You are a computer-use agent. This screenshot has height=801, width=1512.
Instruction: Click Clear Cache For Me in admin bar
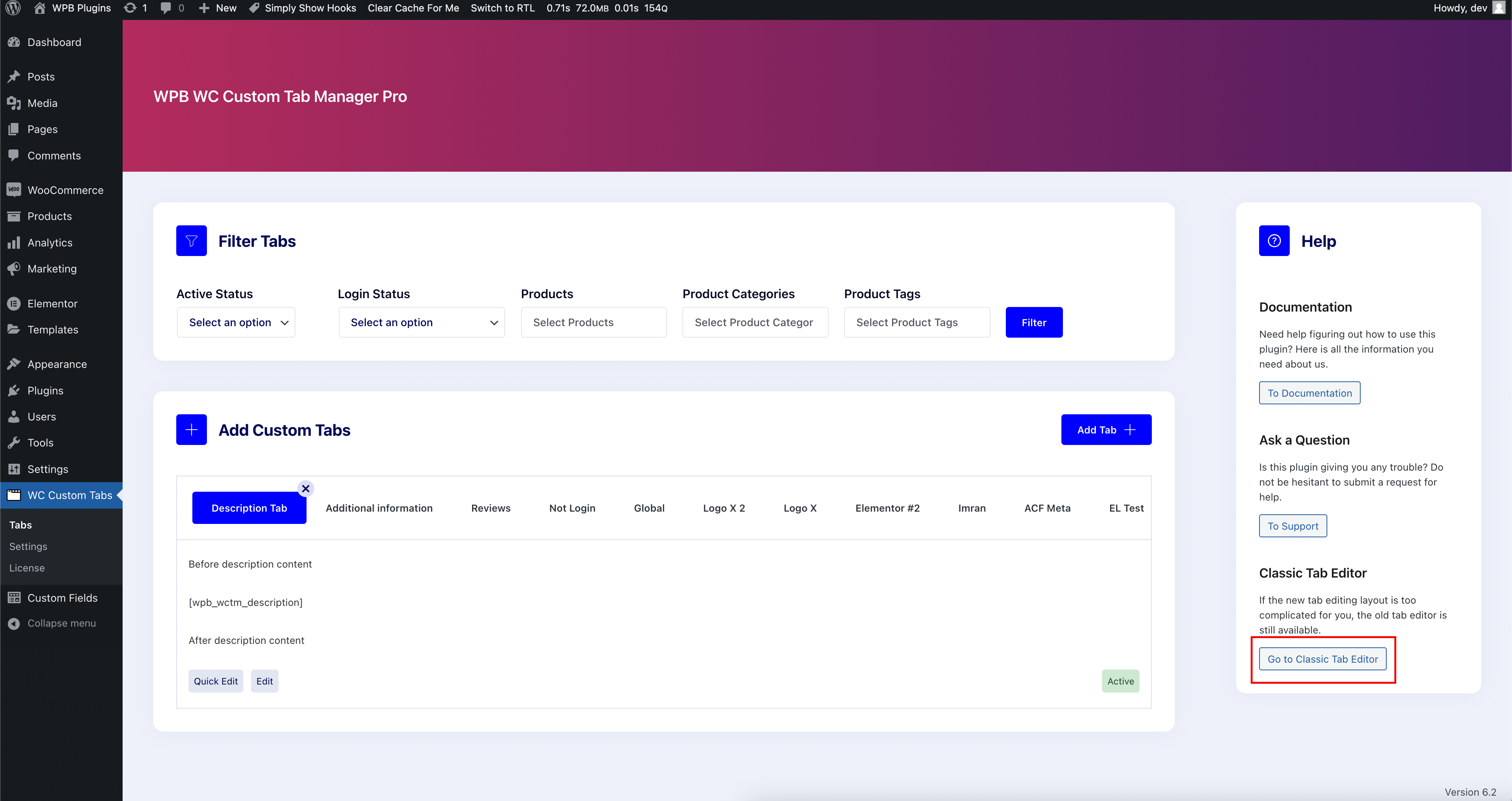tap(413, 8)
